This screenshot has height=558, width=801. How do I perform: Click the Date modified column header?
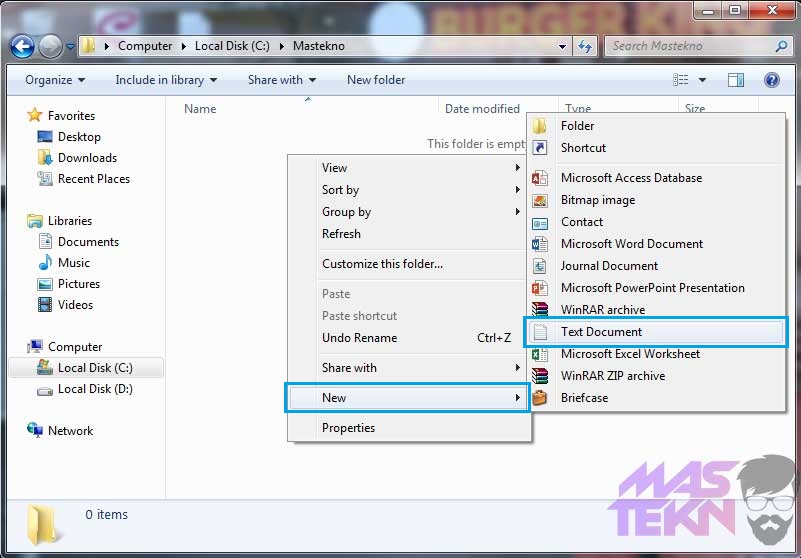tap(482, 109)
